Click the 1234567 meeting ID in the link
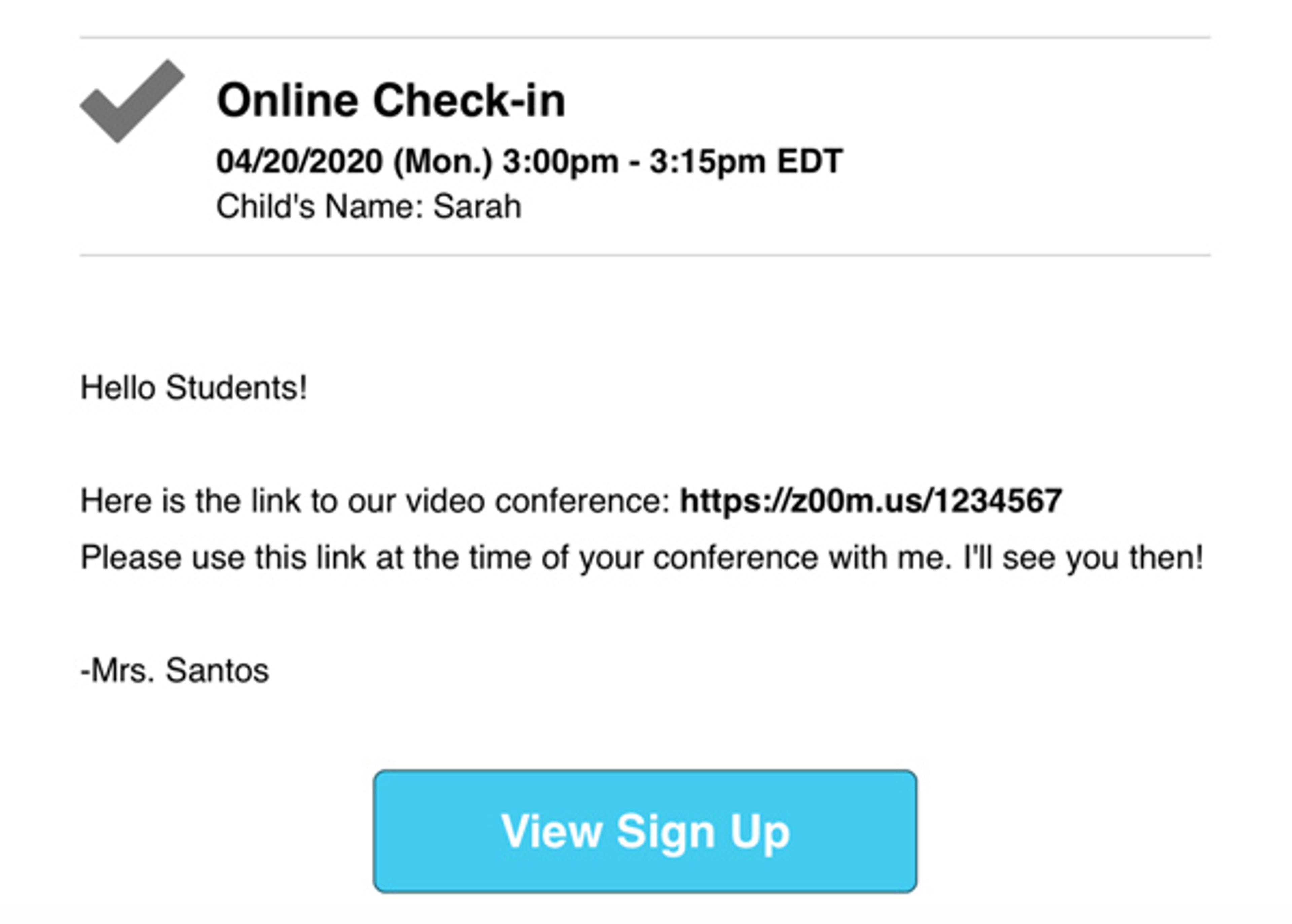 click(998, 501)
